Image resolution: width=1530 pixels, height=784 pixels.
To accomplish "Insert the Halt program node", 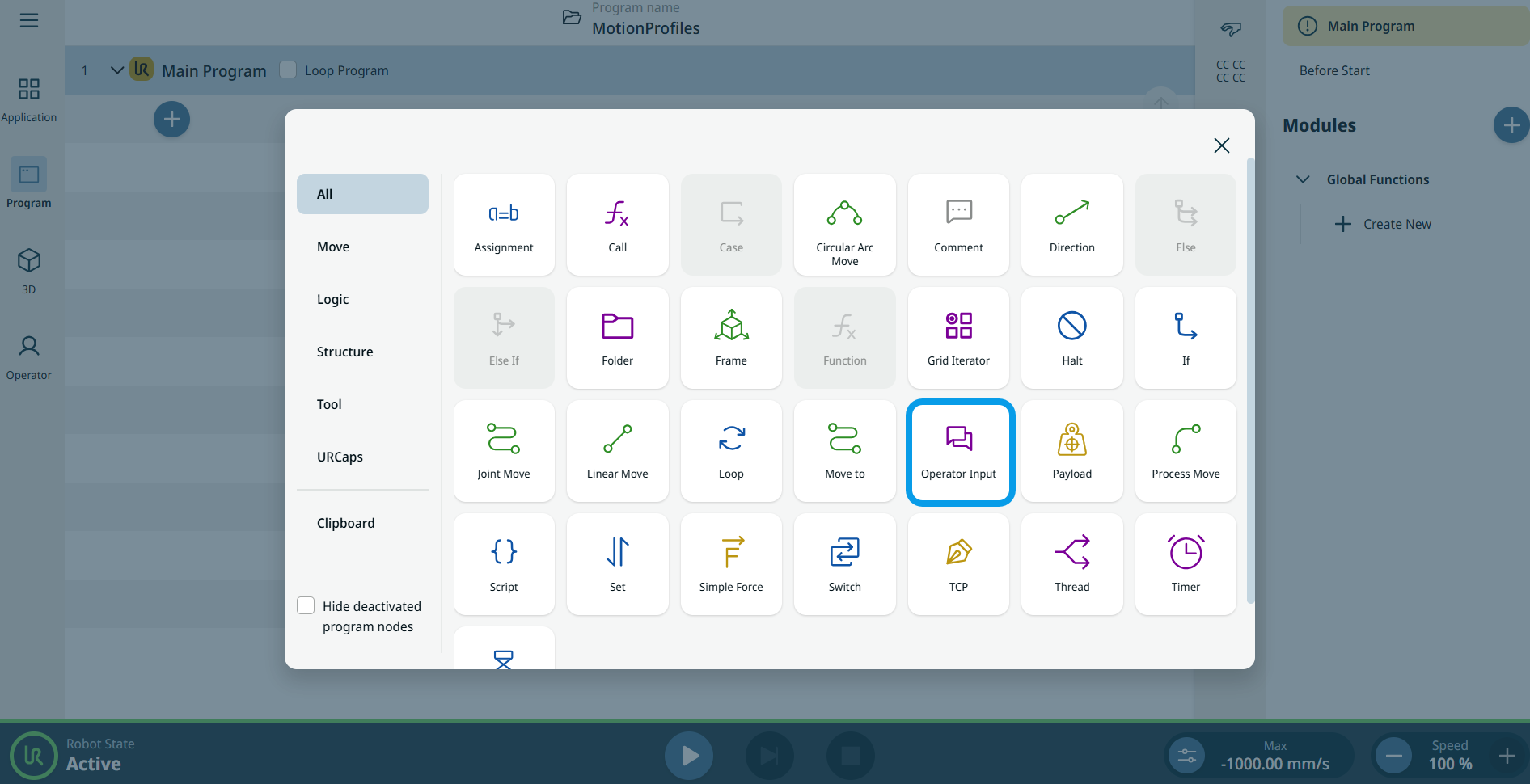I will [x=1071, y=338].
